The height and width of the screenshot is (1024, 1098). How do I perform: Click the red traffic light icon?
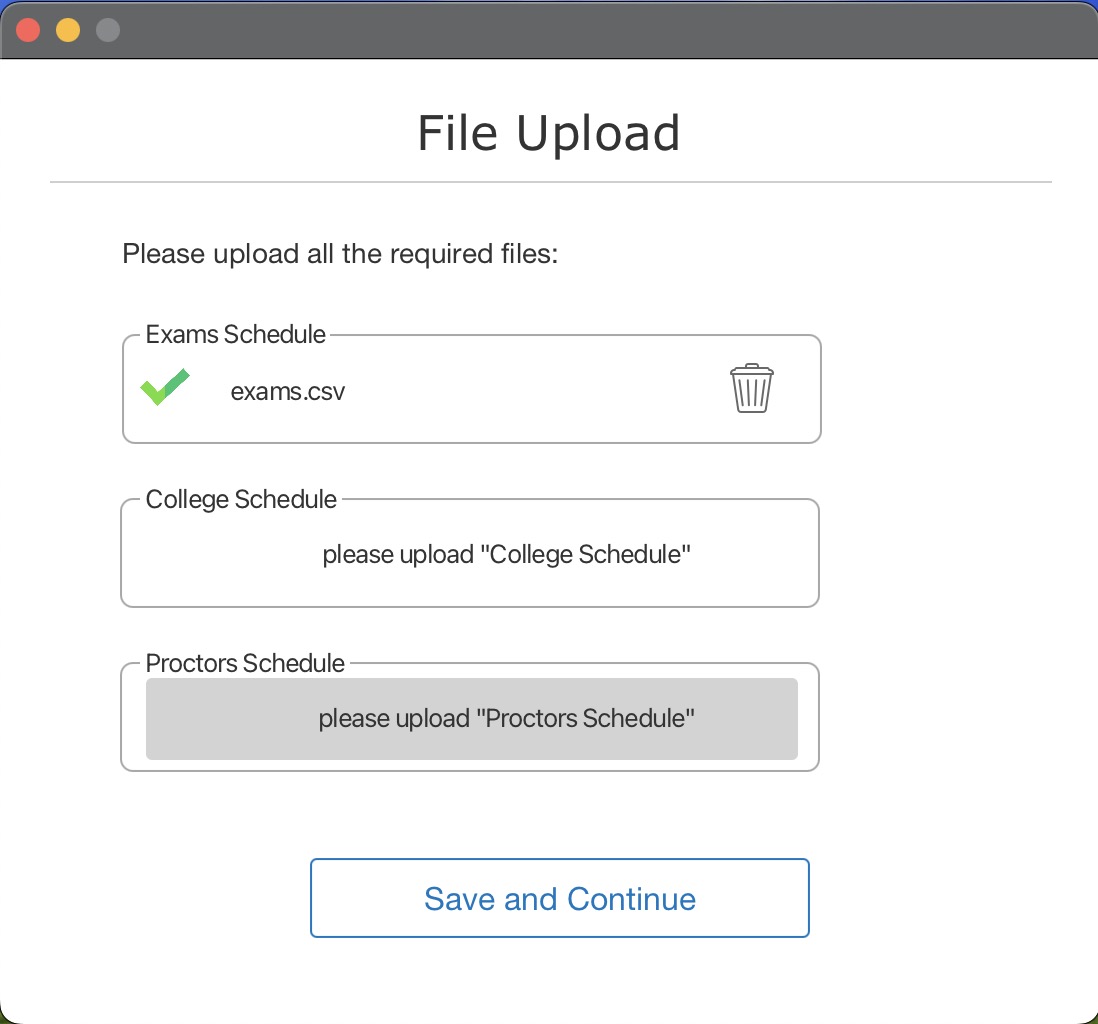coord(28,29)
